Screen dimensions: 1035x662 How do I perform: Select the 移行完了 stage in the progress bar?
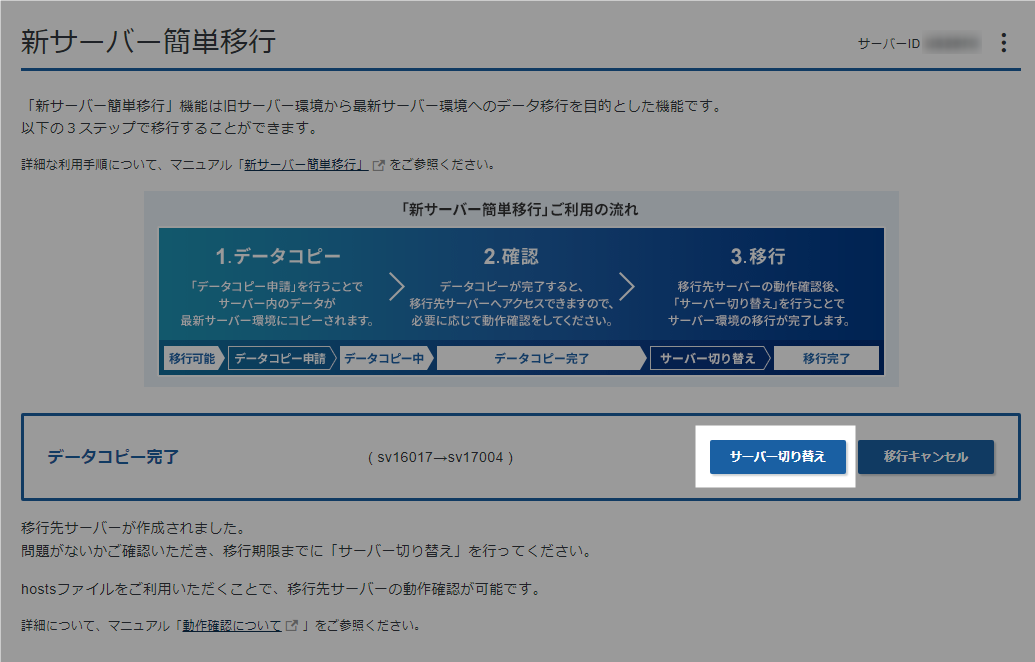[x=826, y=357]
